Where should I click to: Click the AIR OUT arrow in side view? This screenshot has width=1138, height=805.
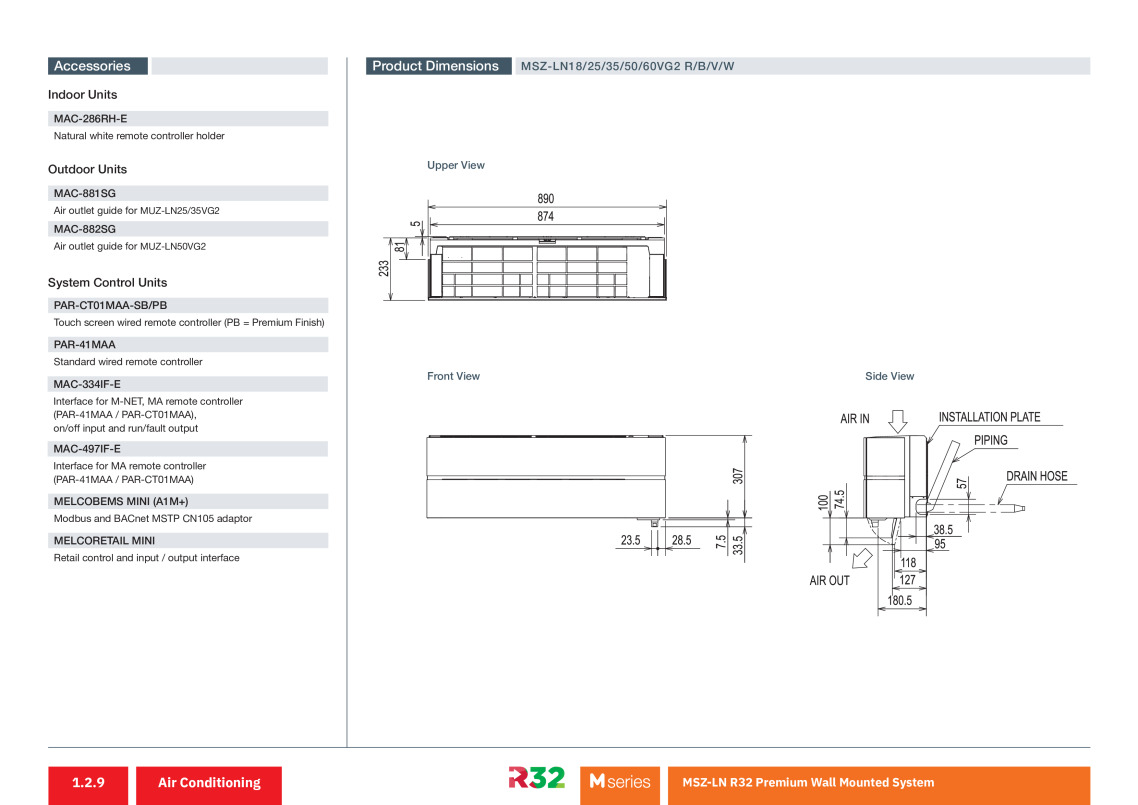point(861,558)
